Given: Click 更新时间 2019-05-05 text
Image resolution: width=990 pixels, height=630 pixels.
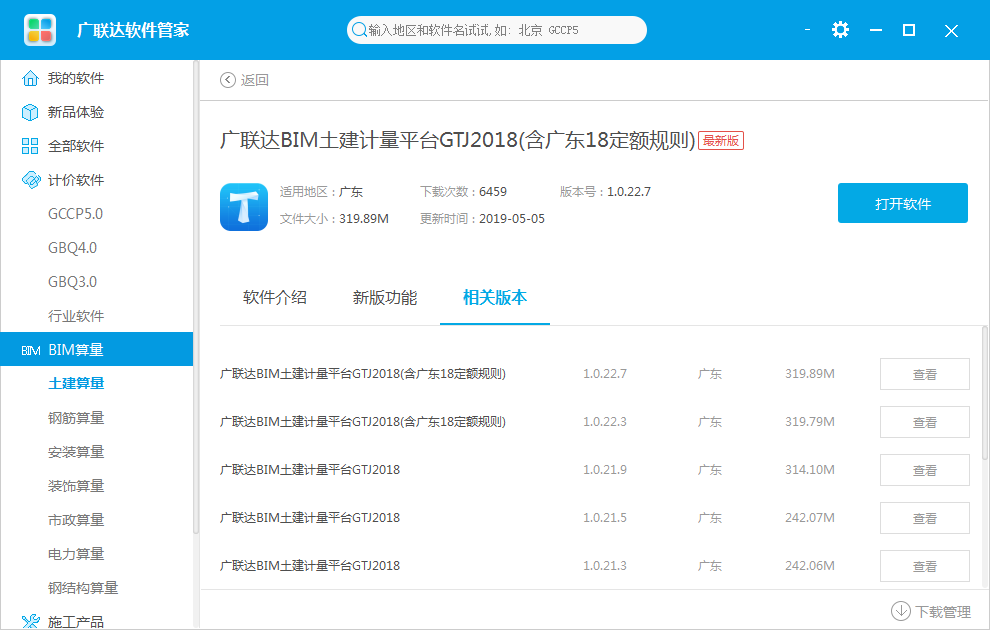Looking at the screenshot, I should click(x=482, y=219).
